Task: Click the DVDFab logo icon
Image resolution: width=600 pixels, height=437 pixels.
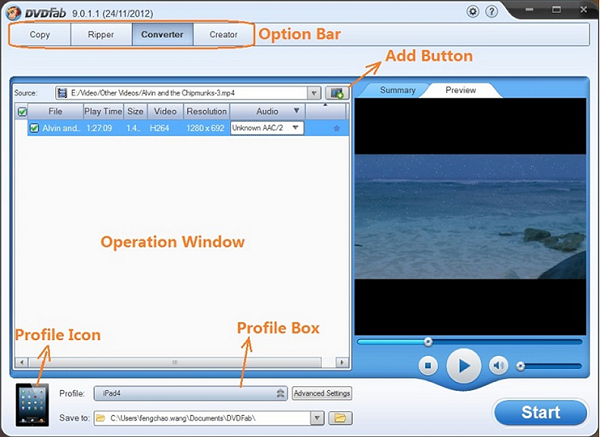Action: (x=13, y=13)
